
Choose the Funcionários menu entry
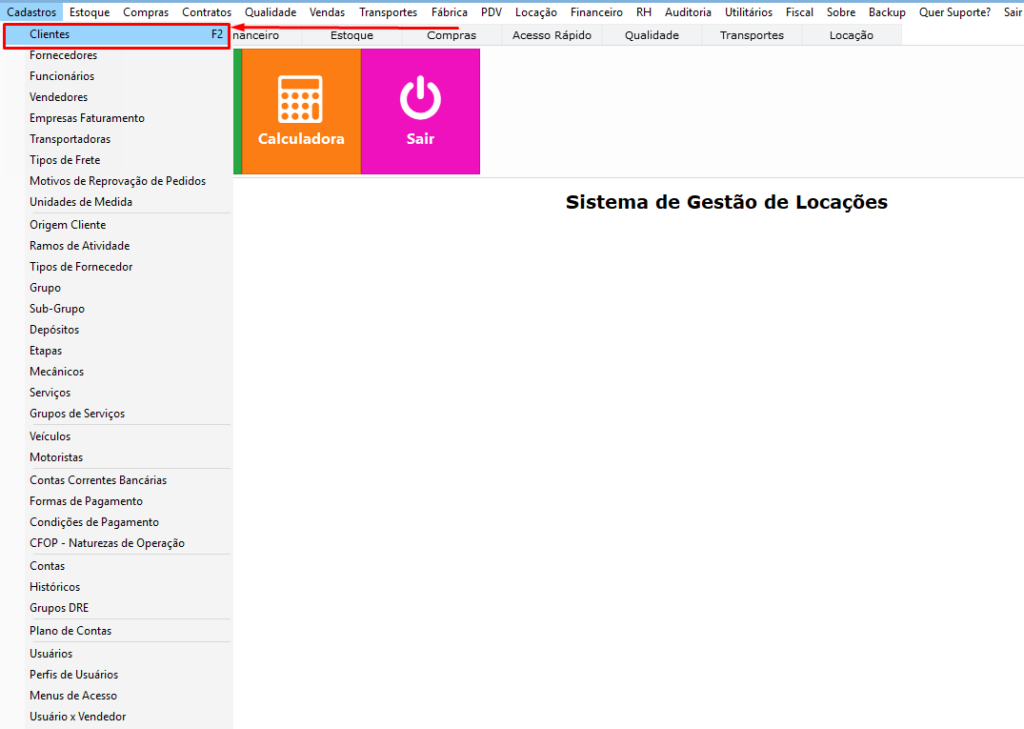(62, 76)
